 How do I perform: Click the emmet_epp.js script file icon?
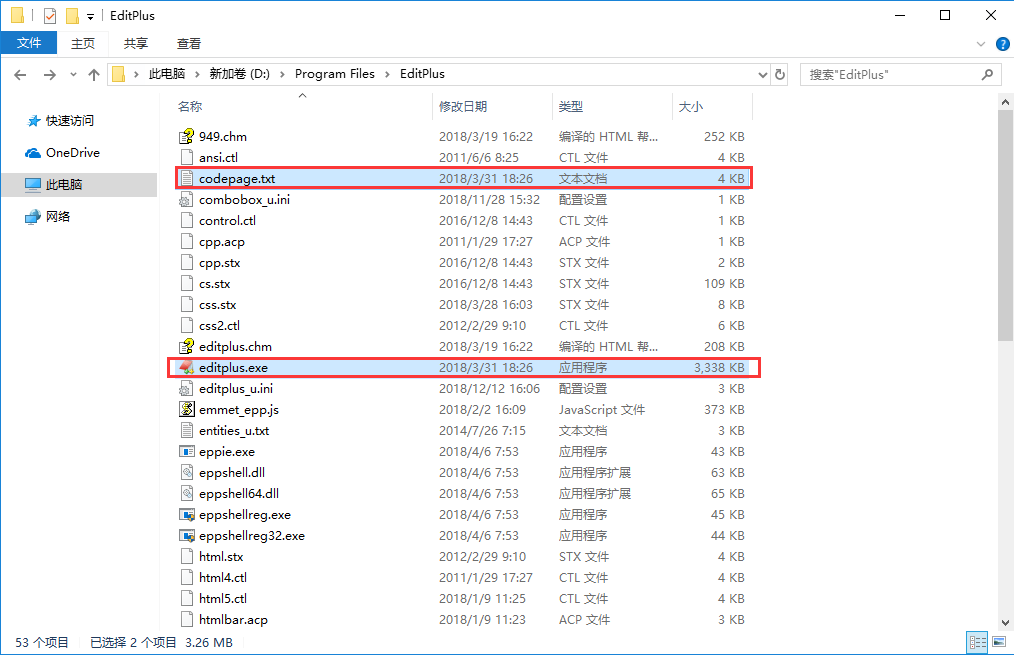[x=186, y=409]
